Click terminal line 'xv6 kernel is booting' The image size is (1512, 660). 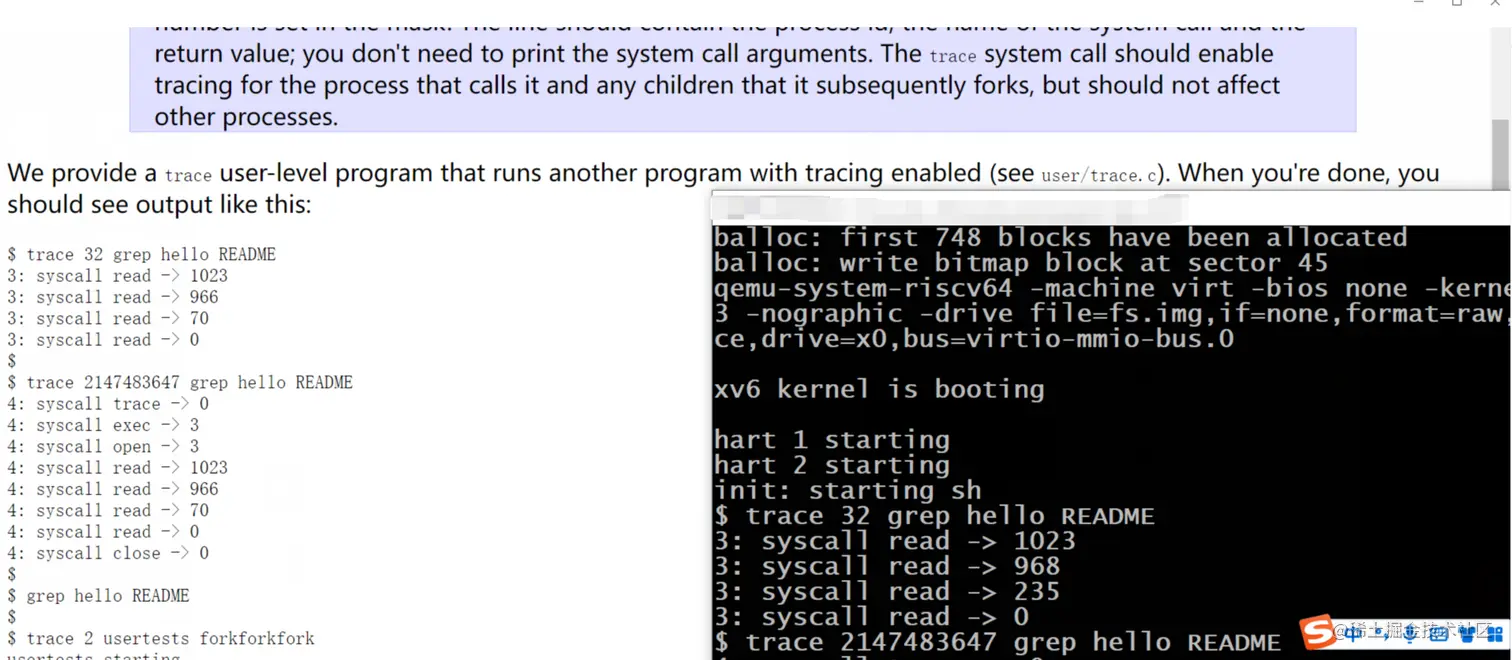(x=879, y=389)
